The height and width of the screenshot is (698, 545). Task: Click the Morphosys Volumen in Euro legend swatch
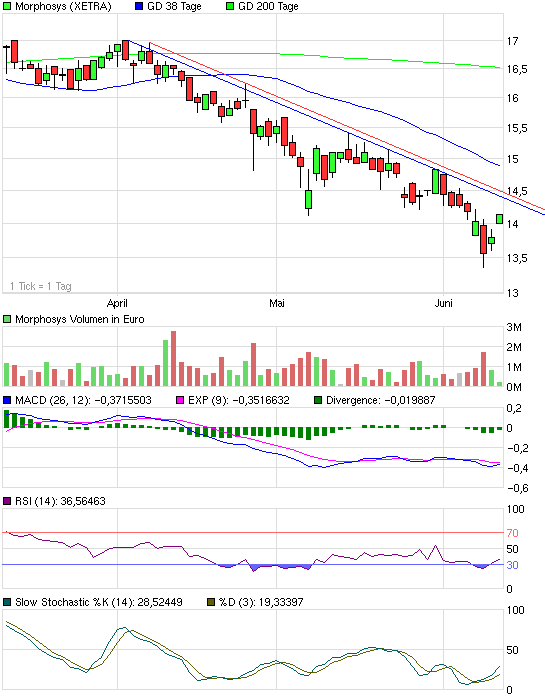7,319
